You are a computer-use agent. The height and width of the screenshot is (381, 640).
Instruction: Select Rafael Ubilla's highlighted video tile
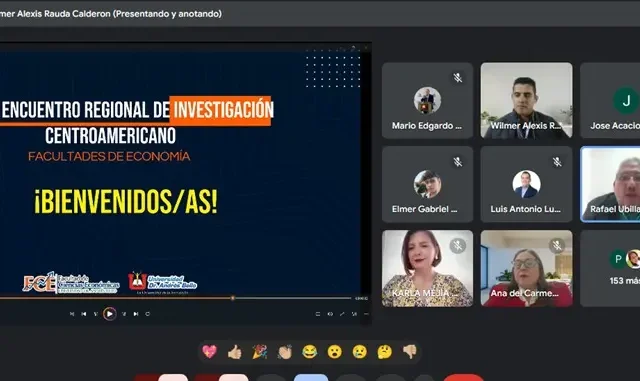(611, 184)
